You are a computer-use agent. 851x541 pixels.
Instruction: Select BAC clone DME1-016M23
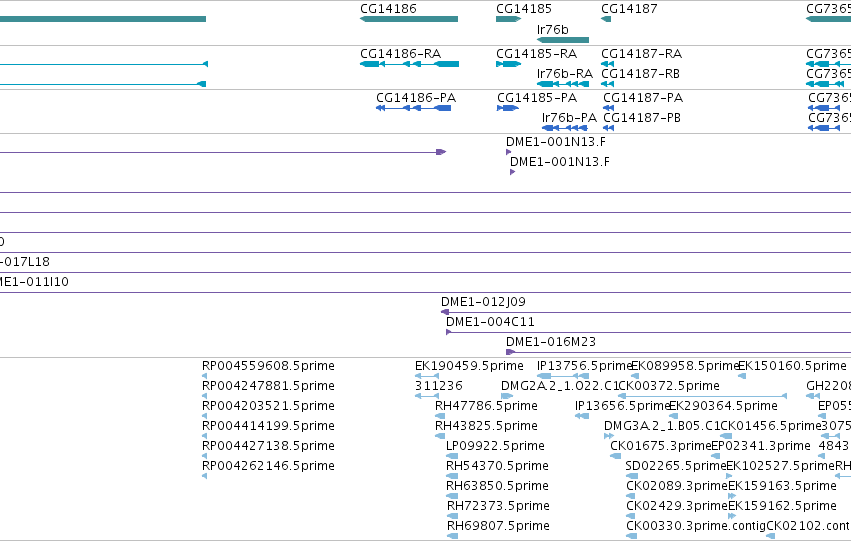(x=551, y=342)
